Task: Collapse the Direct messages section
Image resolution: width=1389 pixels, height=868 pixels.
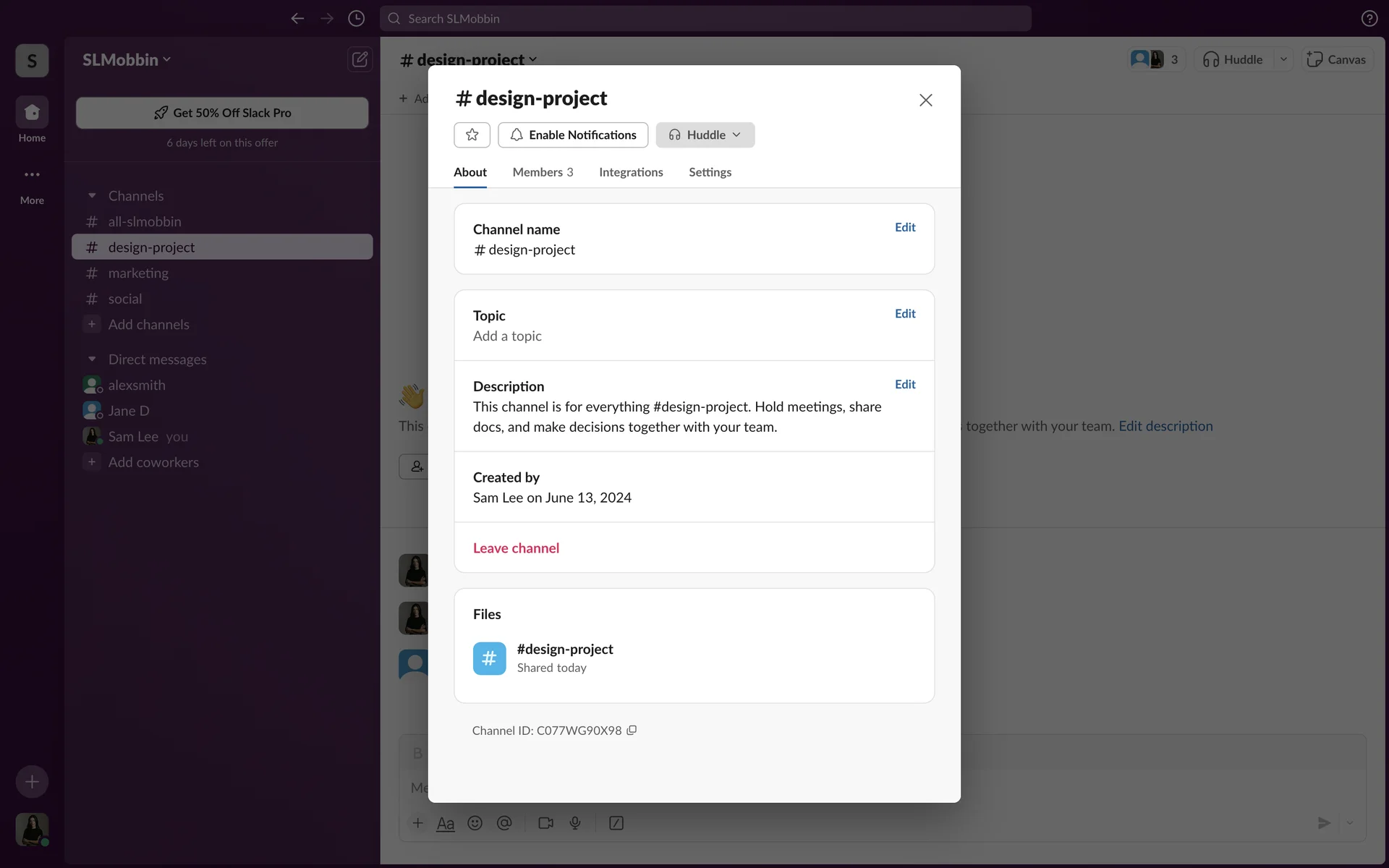Action: [92, 359]
